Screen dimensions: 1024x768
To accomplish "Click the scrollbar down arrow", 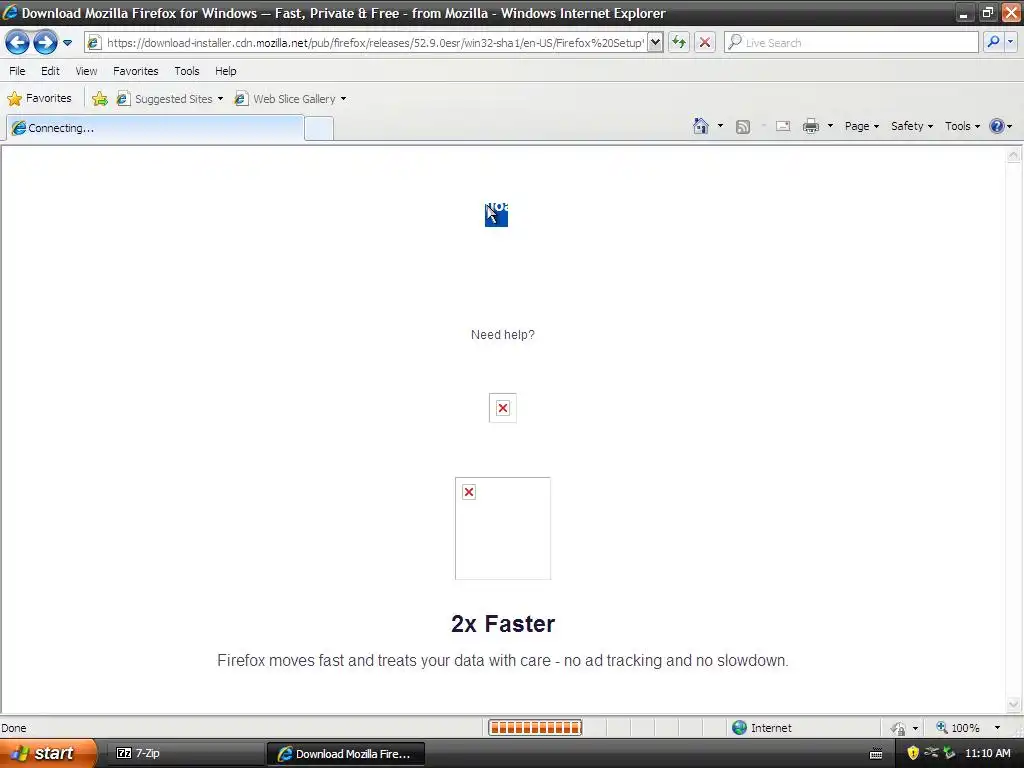I will click(1013, 704).
